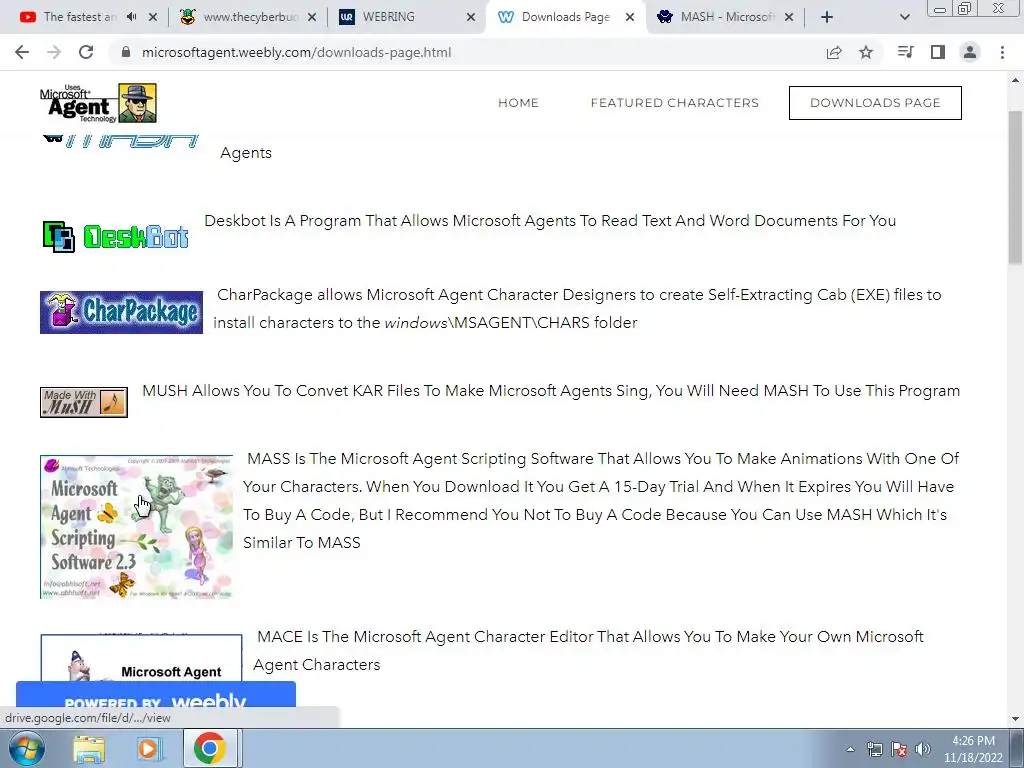Open the Windows Start menu

click(x=26, y=748)
